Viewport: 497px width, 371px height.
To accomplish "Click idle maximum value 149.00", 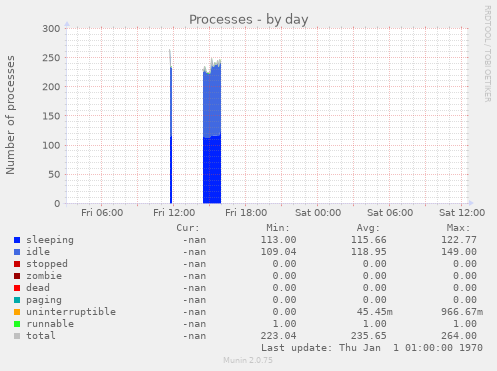I will pos(459,252).
